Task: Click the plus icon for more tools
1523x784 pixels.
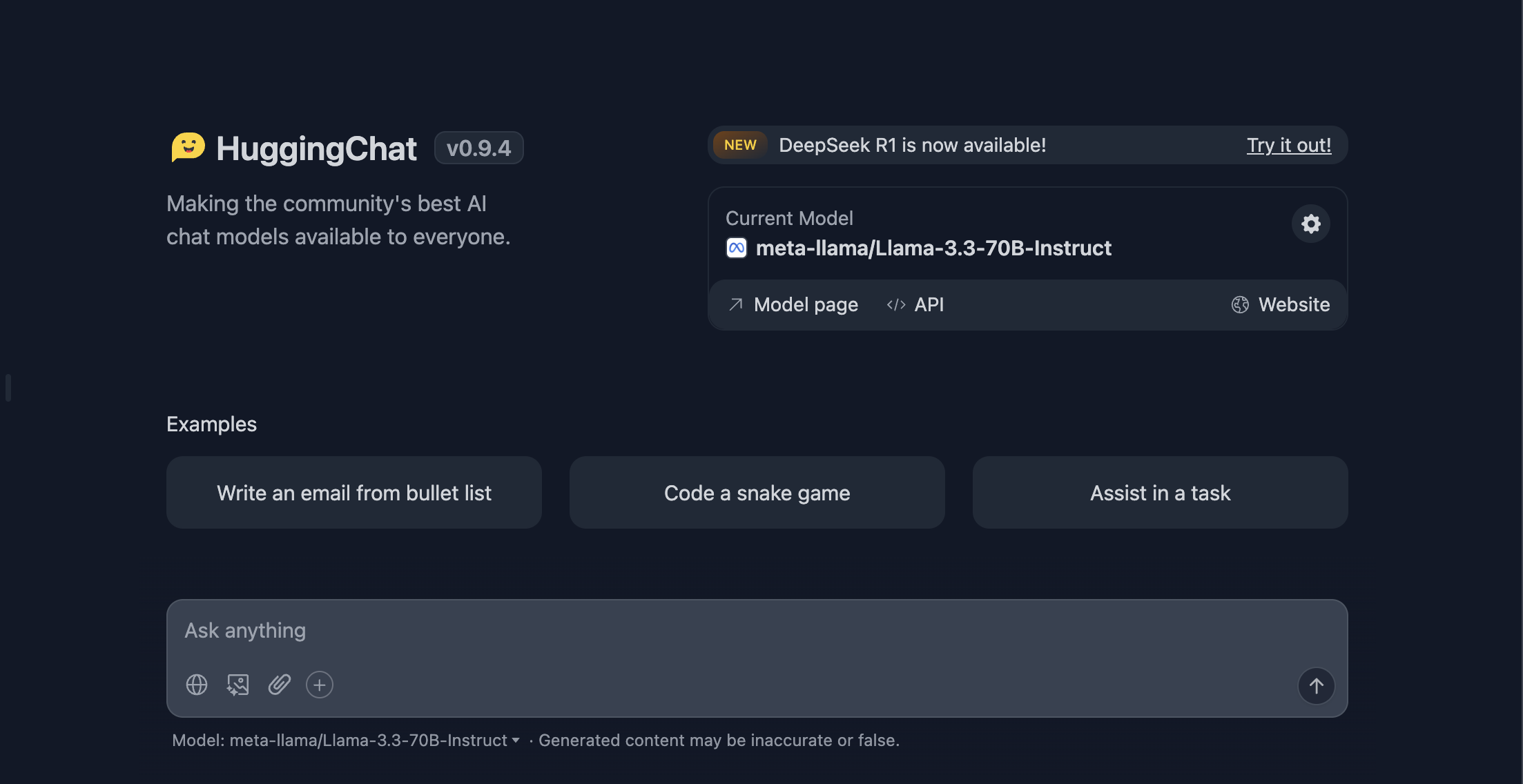Action: click(x=320, y=685)
